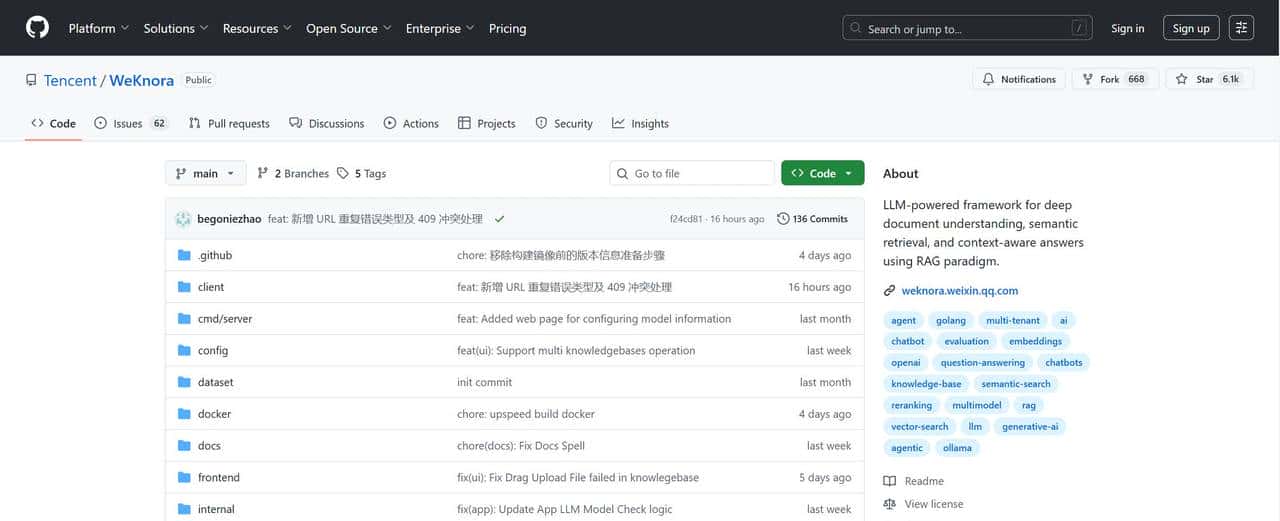Expand the Solutions menu
Image resolution: width=1280 pixels, height=521 pixels.
click(x=176, y=28)
